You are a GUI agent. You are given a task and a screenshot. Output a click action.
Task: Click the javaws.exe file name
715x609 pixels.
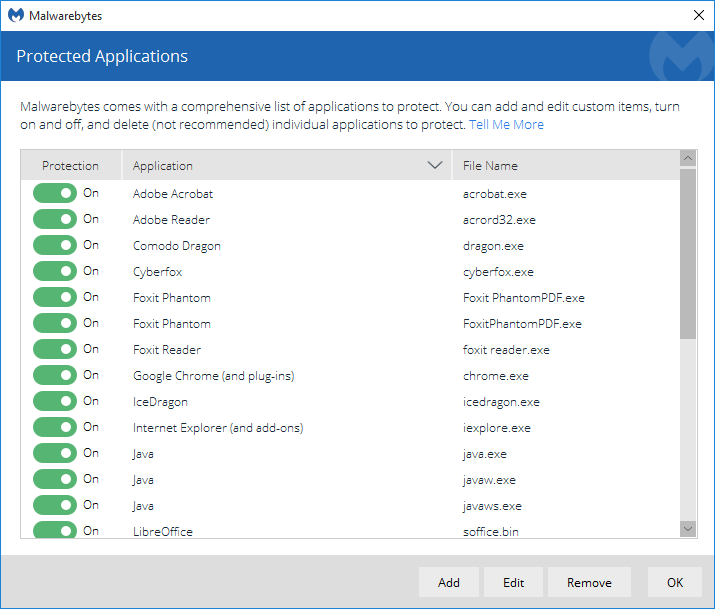[492, 506]
